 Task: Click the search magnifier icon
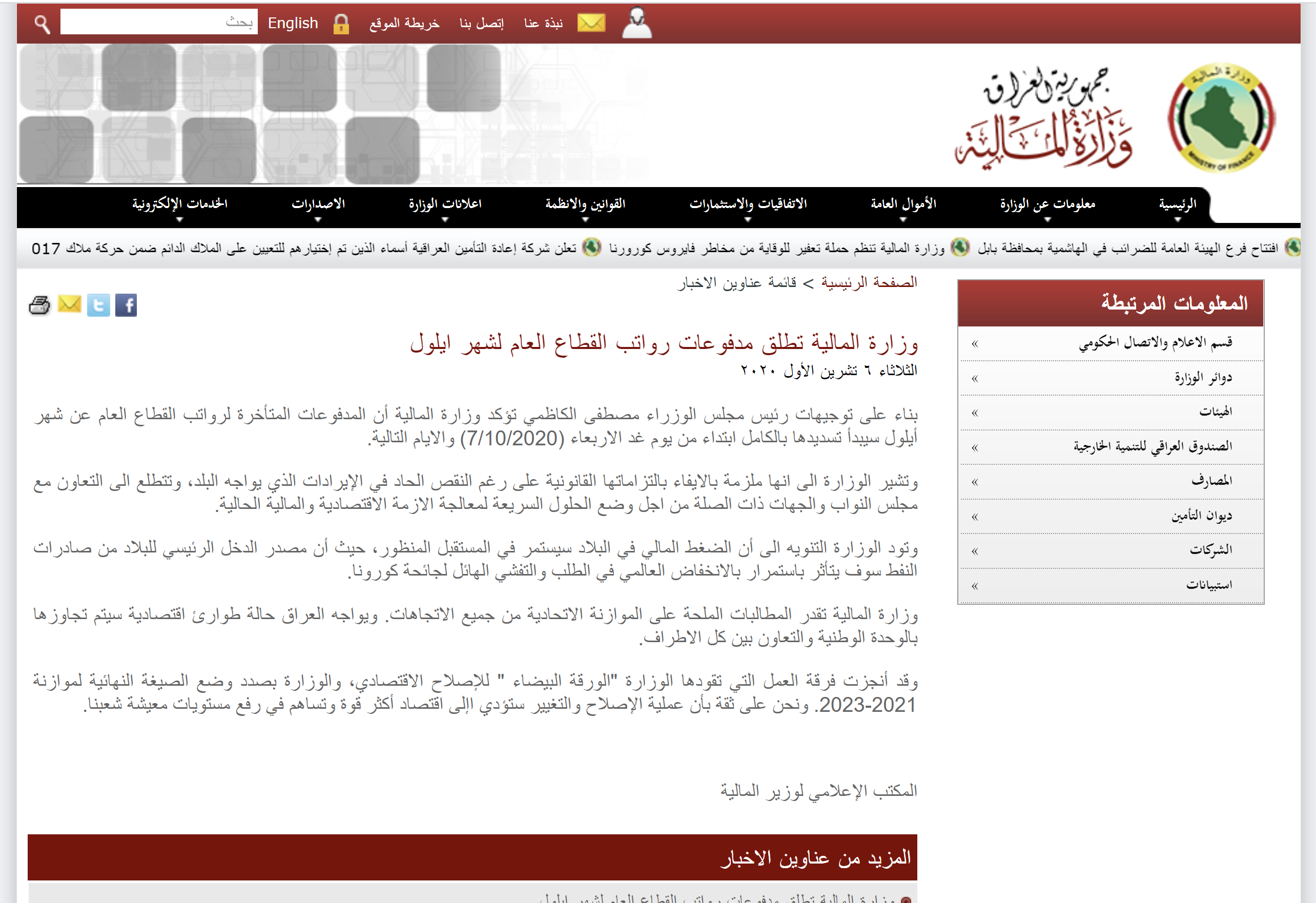click(x=42, y=24)
